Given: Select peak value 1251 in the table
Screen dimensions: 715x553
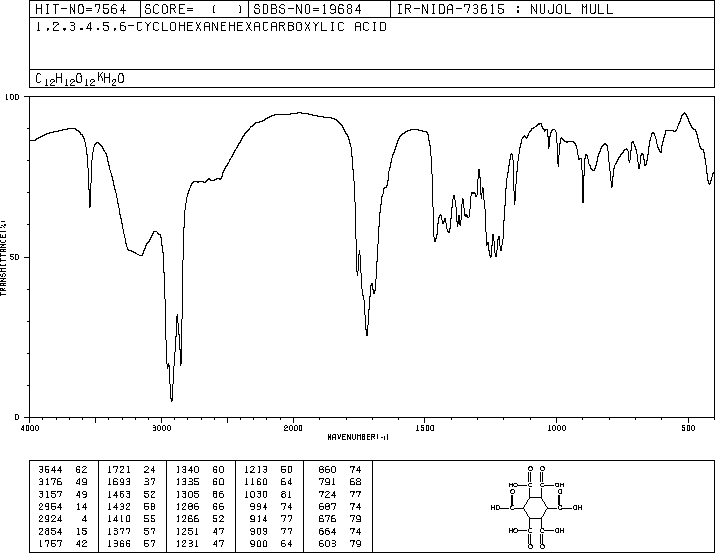Looking at the screenshot, I should [x=187, y=531].
